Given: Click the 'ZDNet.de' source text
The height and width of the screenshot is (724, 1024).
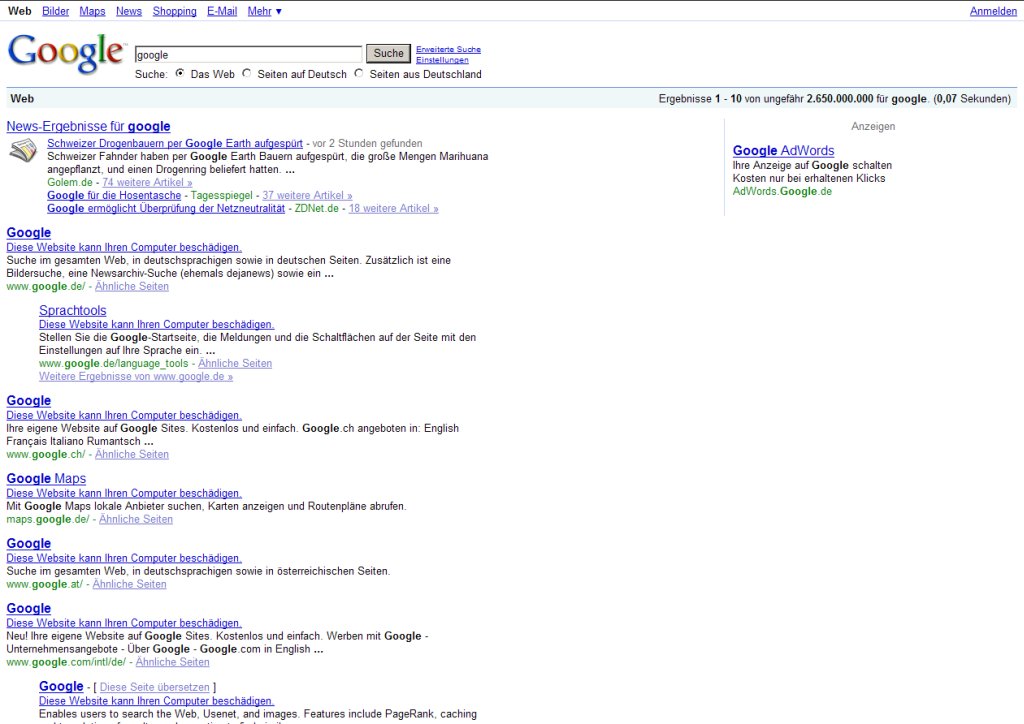Looking at the screenshot, I should (x=317, y=209).
